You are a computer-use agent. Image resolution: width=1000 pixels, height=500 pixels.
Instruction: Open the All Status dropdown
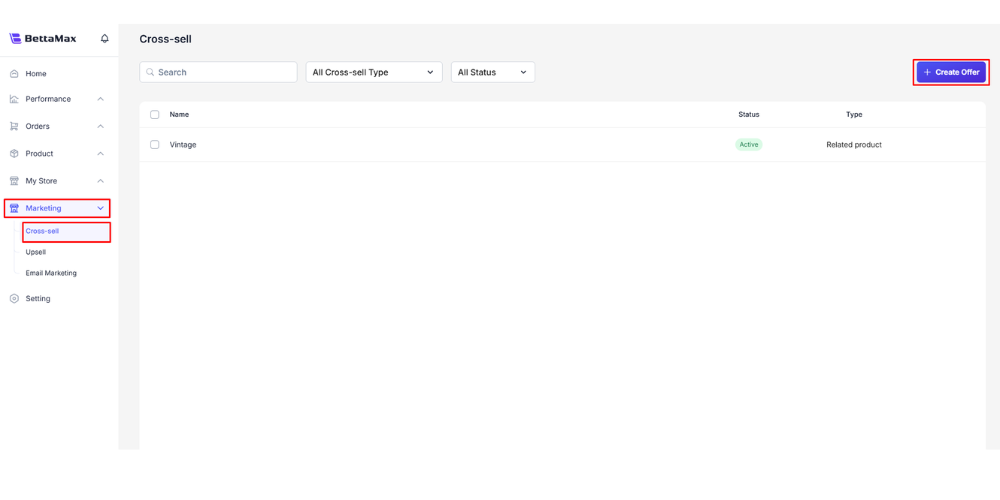[493, 72]
